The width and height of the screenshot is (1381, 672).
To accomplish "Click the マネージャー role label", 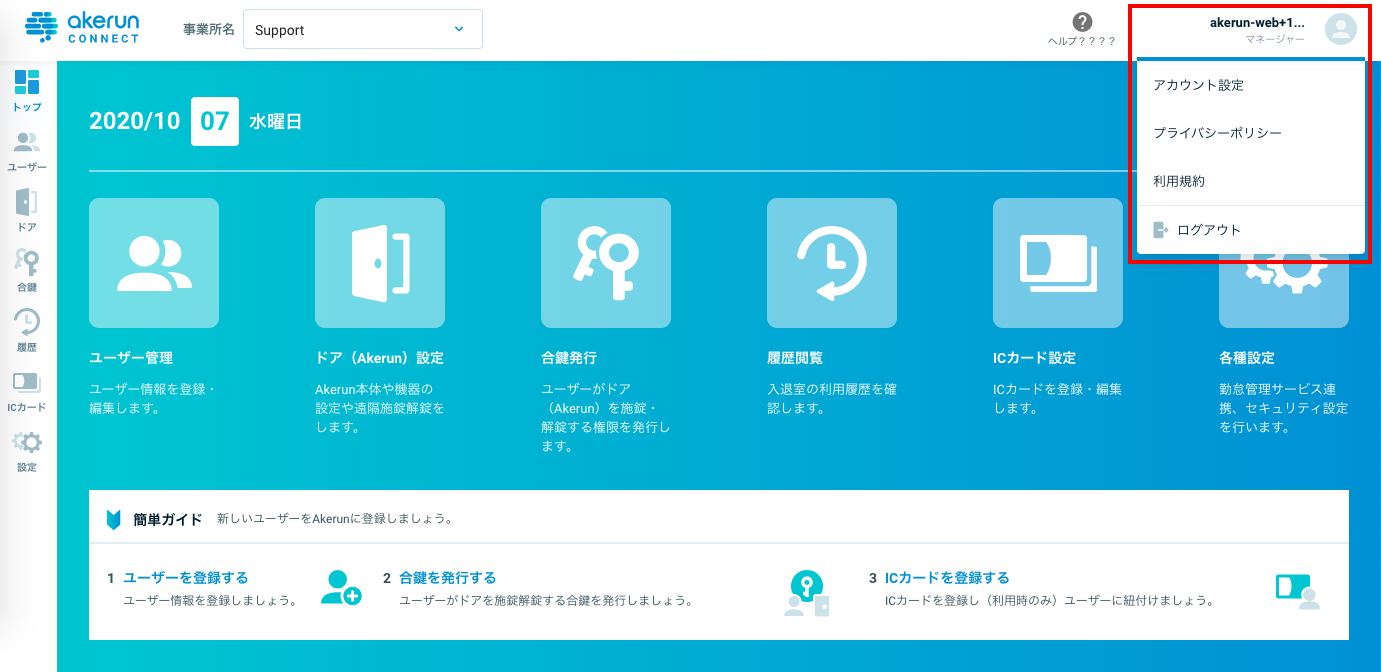I will tap(1275, 39).
